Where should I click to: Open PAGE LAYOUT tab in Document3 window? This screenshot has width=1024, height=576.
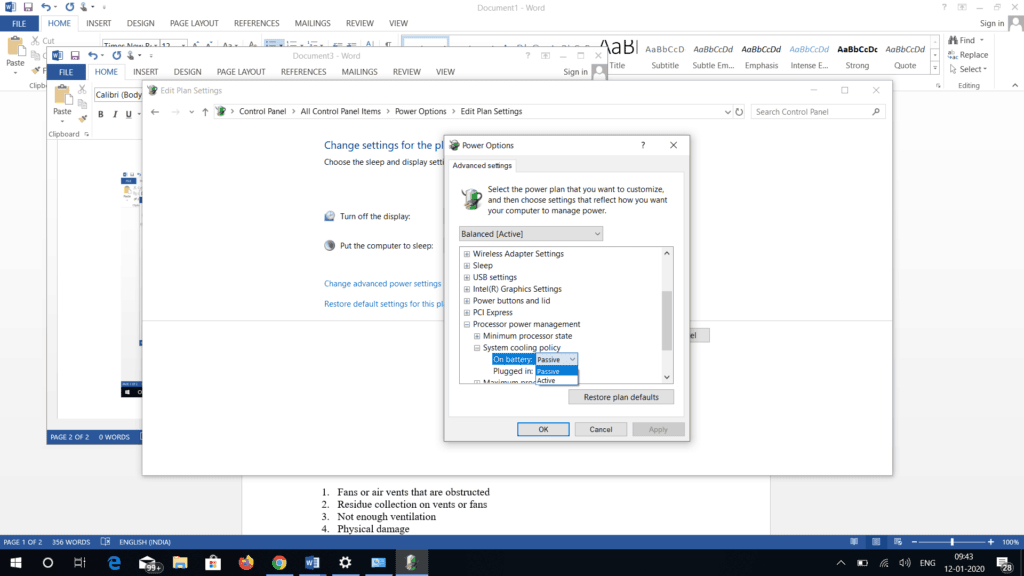(241, 72)
